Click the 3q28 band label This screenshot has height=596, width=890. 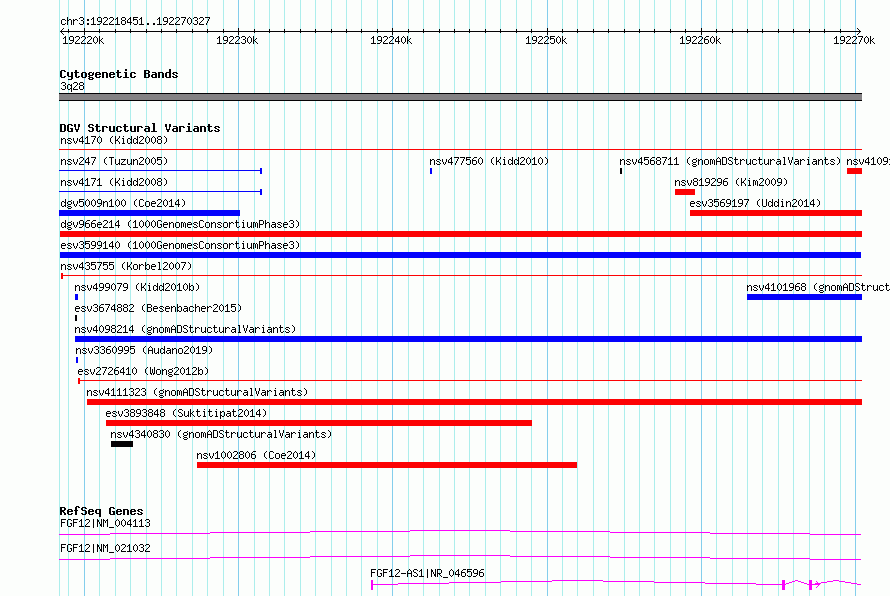click(72, 86)
